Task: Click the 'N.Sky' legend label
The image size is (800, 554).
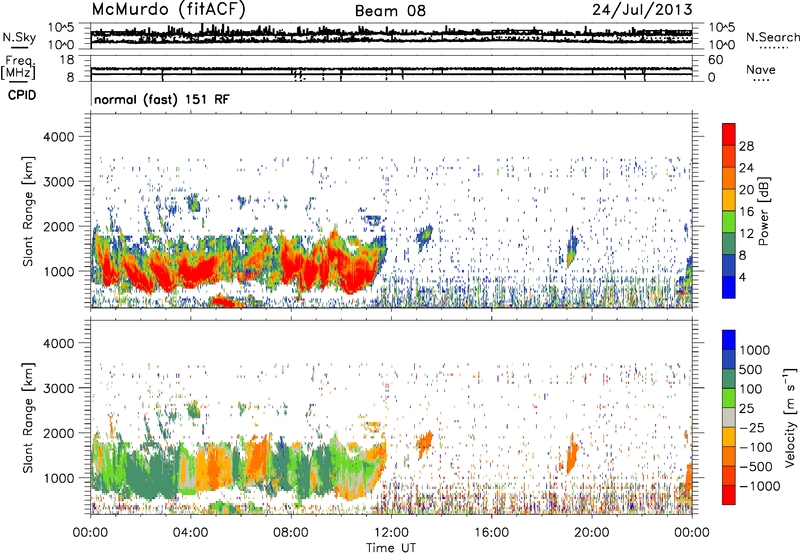Action: pos(19,37)
